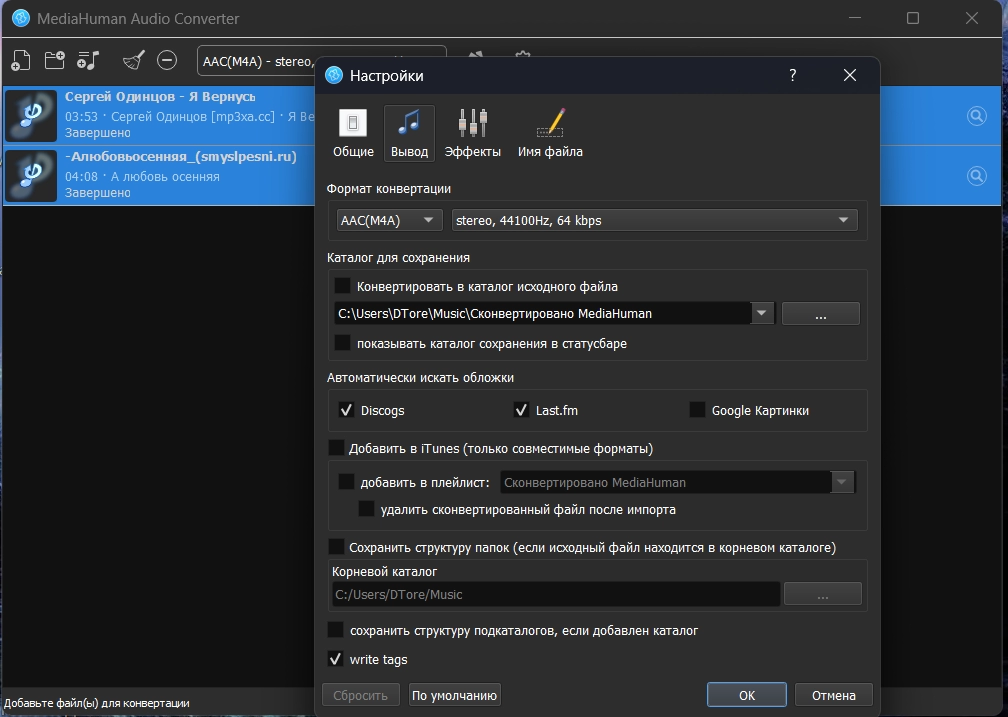Click the question mark help icon in Настройки

[793, 76]
